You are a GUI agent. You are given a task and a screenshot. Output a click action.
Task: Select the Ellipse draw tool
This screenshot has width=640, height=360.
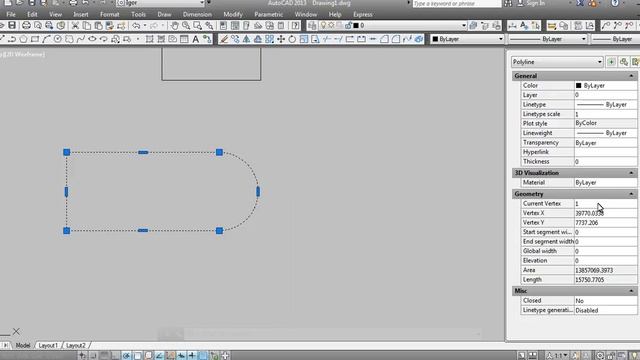pos(92,39)
